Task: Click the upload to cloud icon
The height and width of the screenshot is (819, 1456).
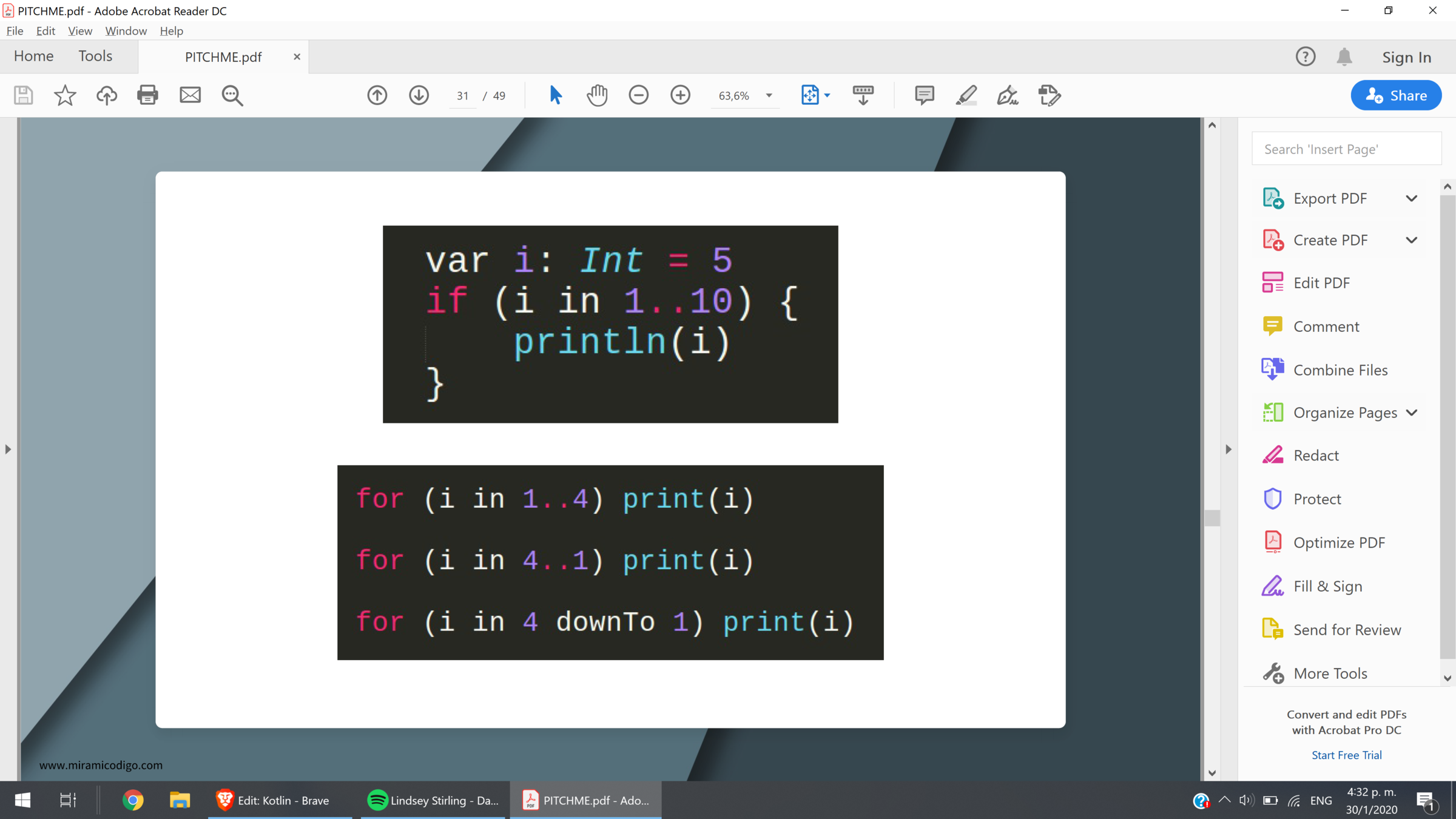Action: coord(107,95)
